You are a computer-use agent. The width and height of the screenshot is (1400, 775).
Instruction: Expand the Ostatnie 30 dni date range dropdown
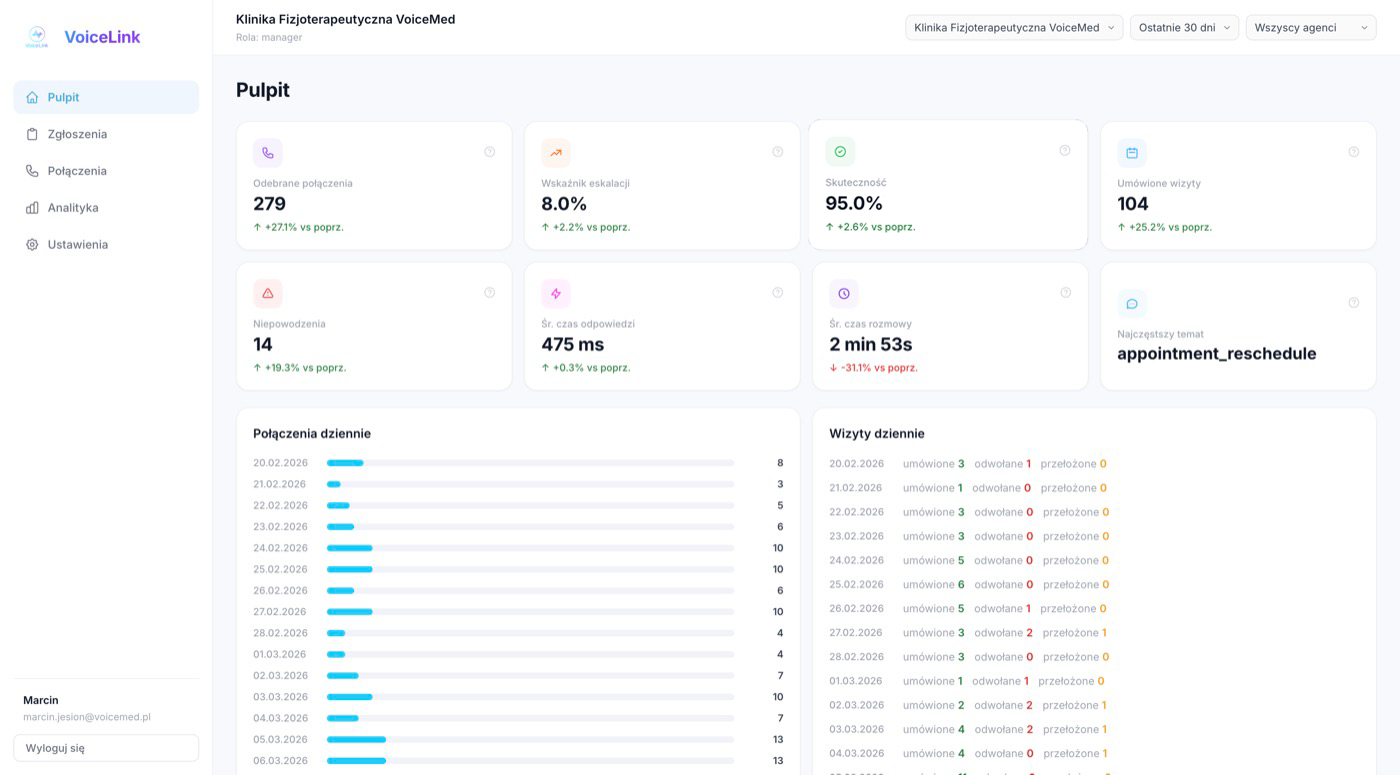click(1184, 28)
